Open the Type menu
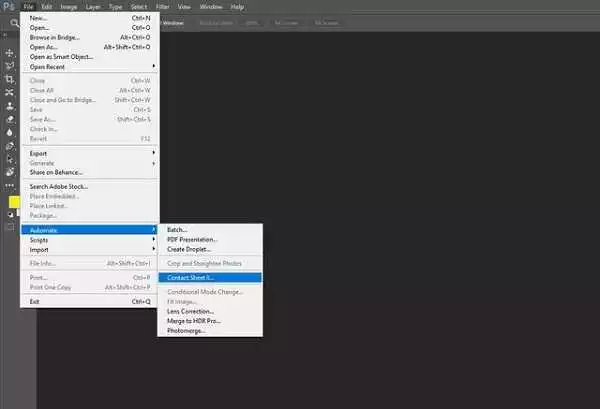 coord(116,7)
